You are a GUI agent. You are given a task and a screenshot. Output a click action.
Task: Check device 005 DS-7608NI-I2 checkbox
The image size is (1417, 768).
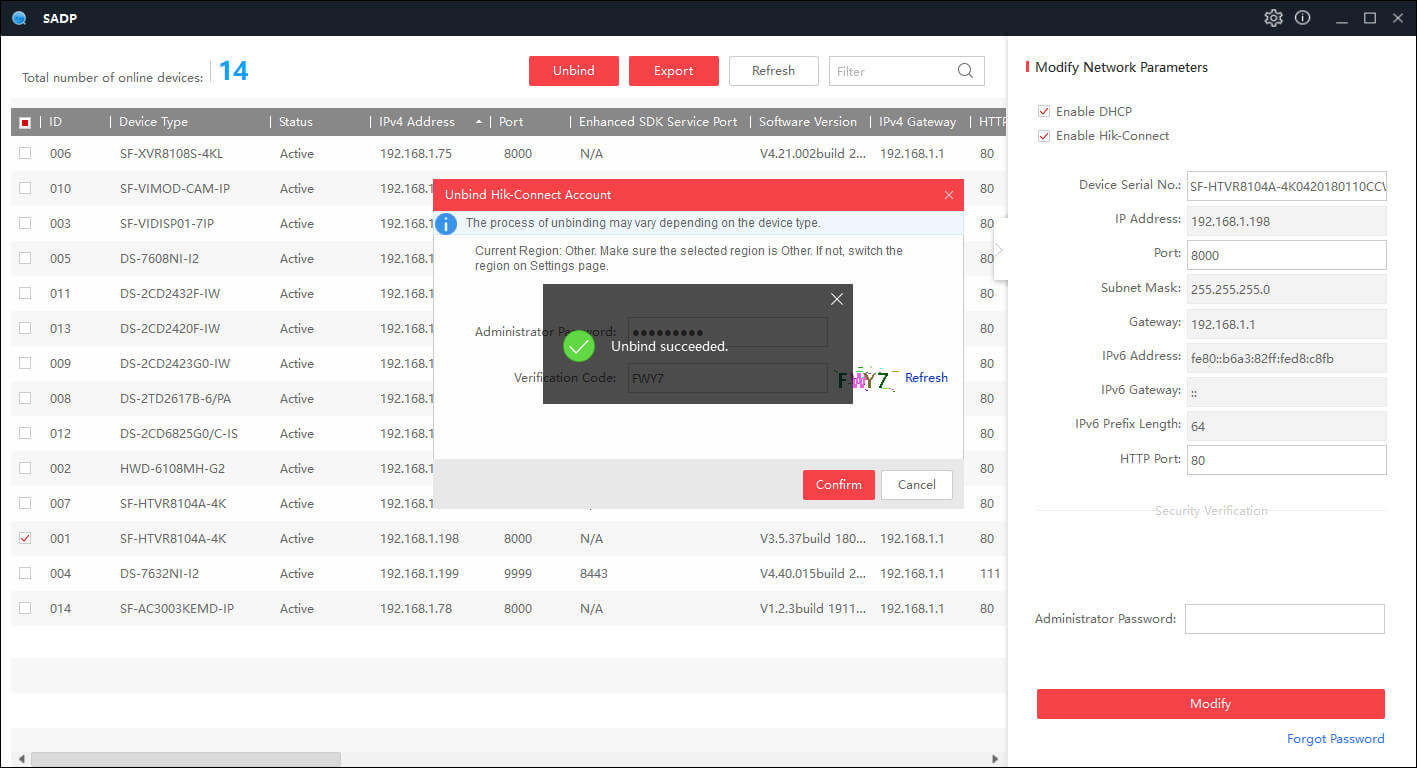(25, 258)
